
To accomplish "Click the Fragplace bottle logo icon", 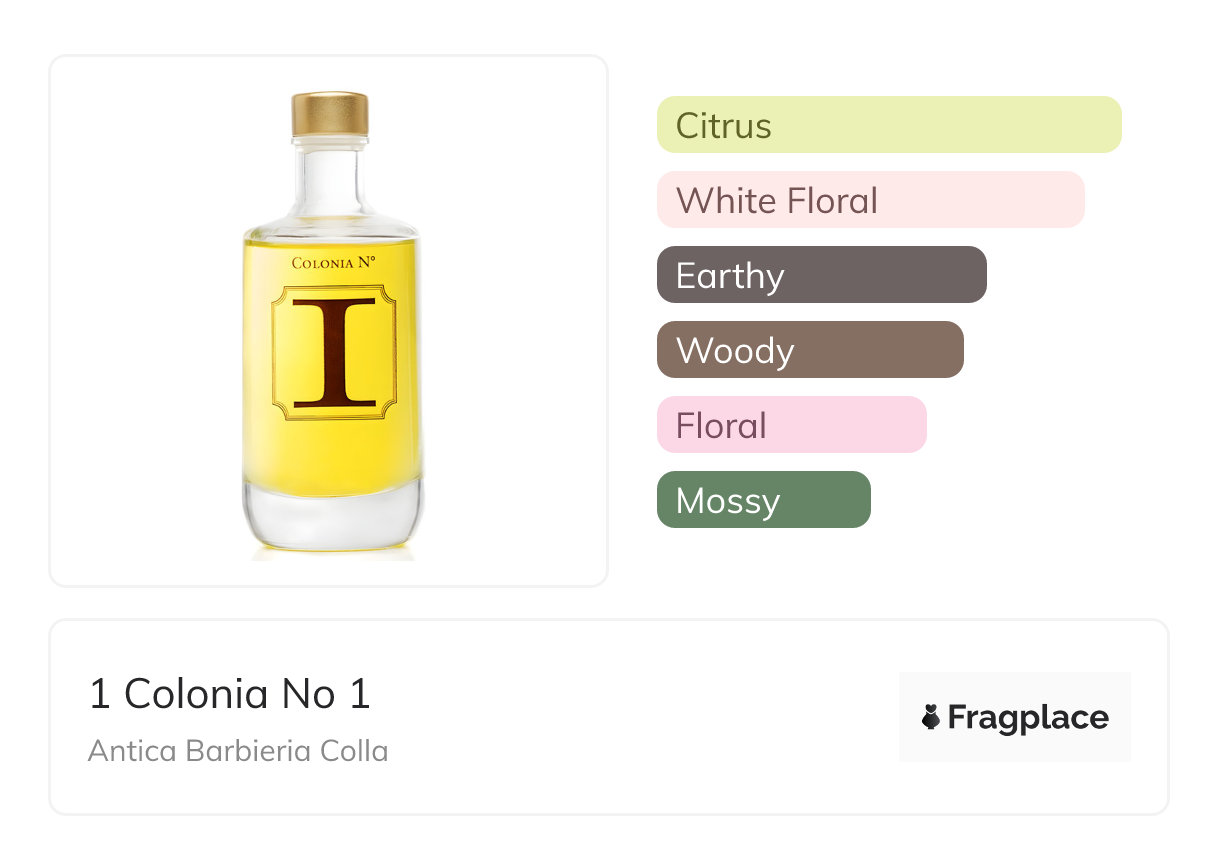I will pos(931,717).
